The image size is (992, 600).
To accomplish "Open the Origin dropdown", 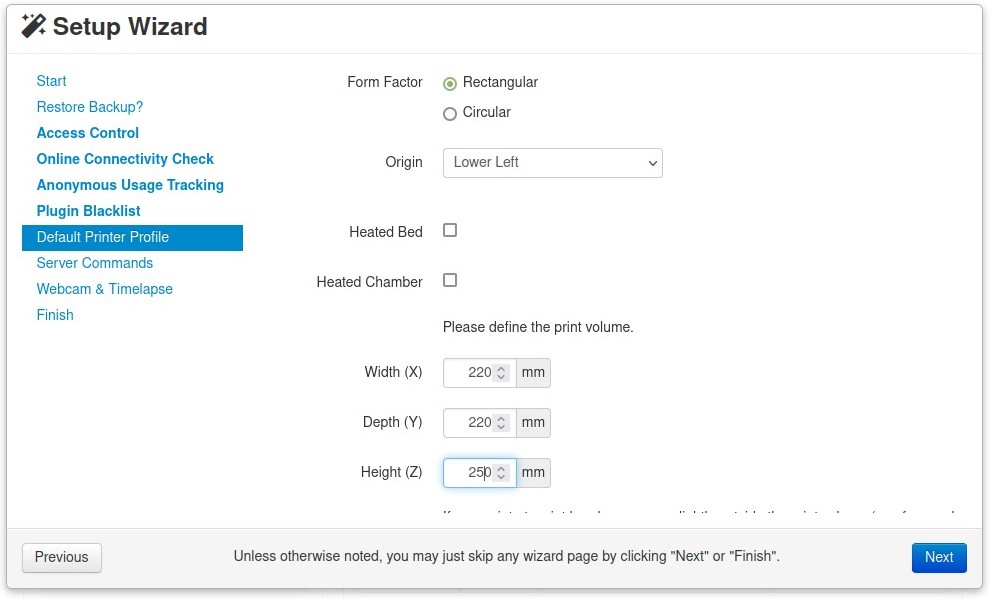I will 552,163.
